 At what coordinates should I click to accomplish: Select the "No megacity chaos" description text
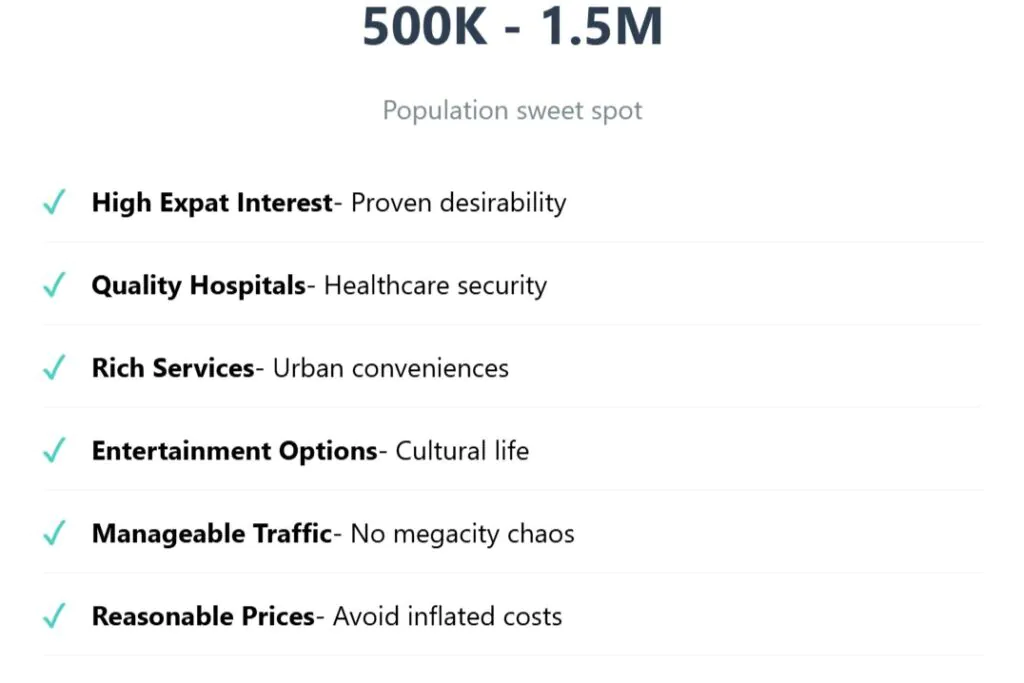point(463,534)
